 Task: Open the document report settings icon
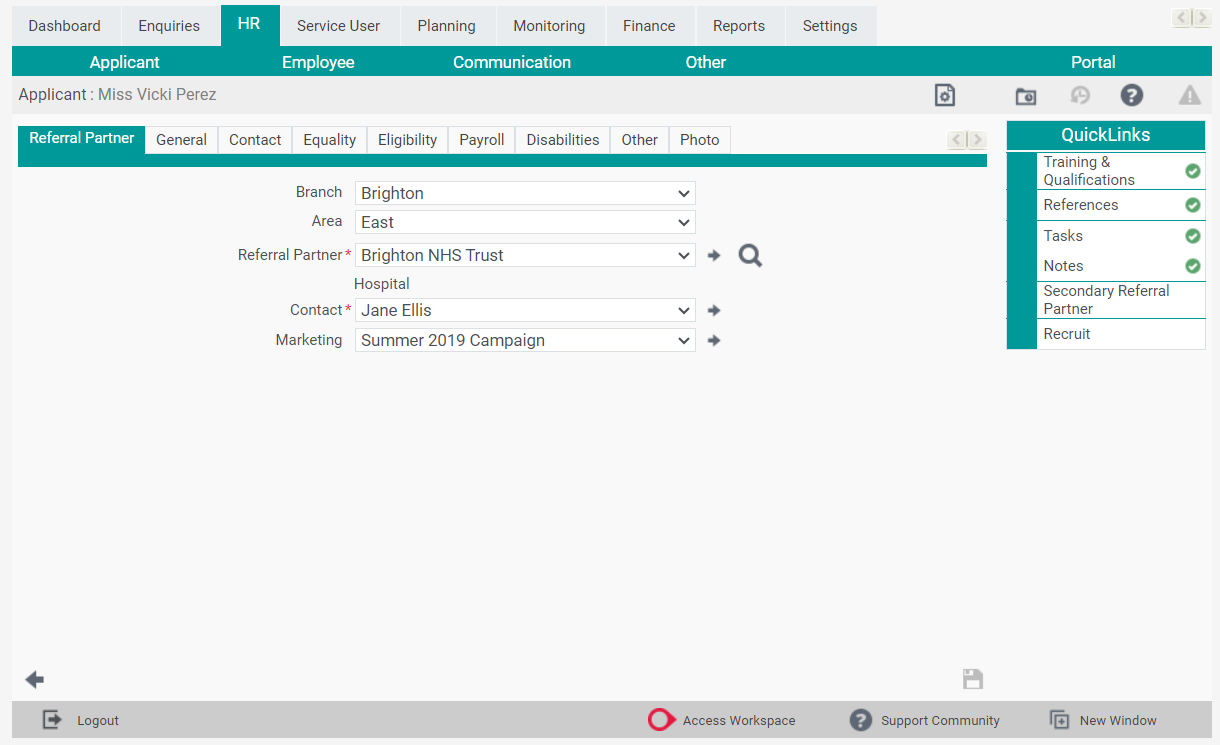pos(944,94)
